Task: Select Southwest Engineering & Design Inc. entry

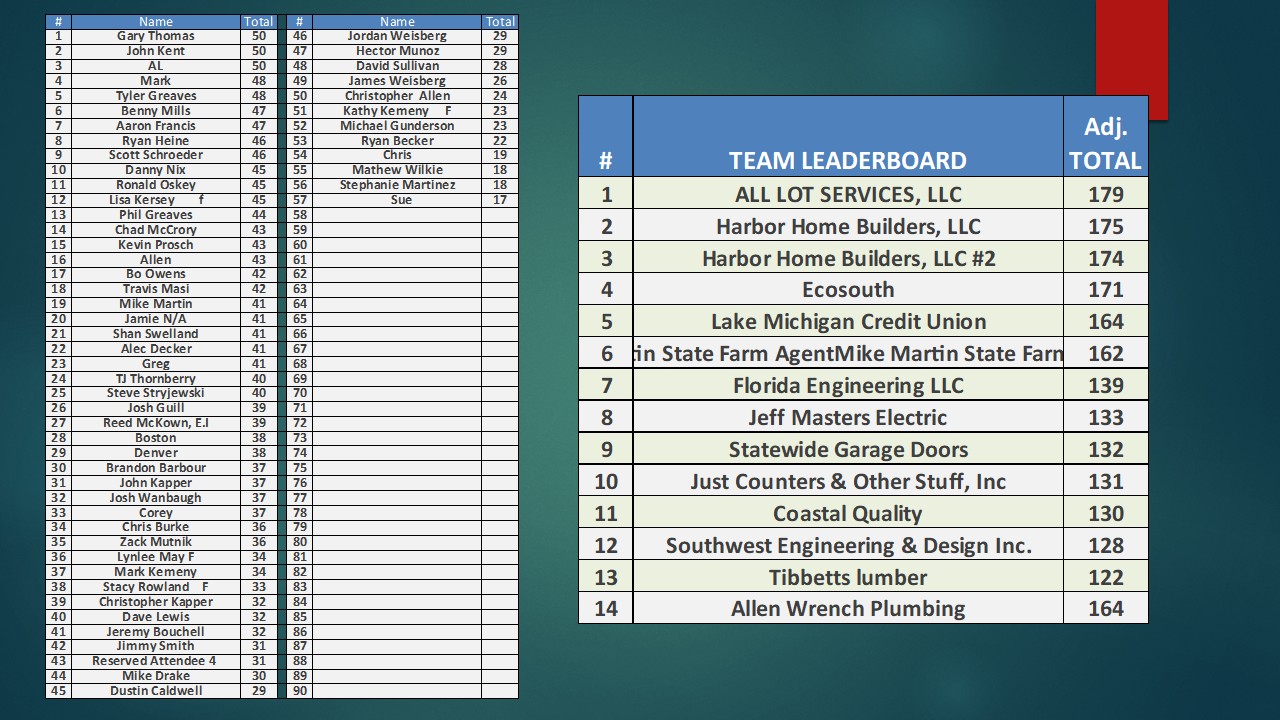Action: click(x=847, y=546)
